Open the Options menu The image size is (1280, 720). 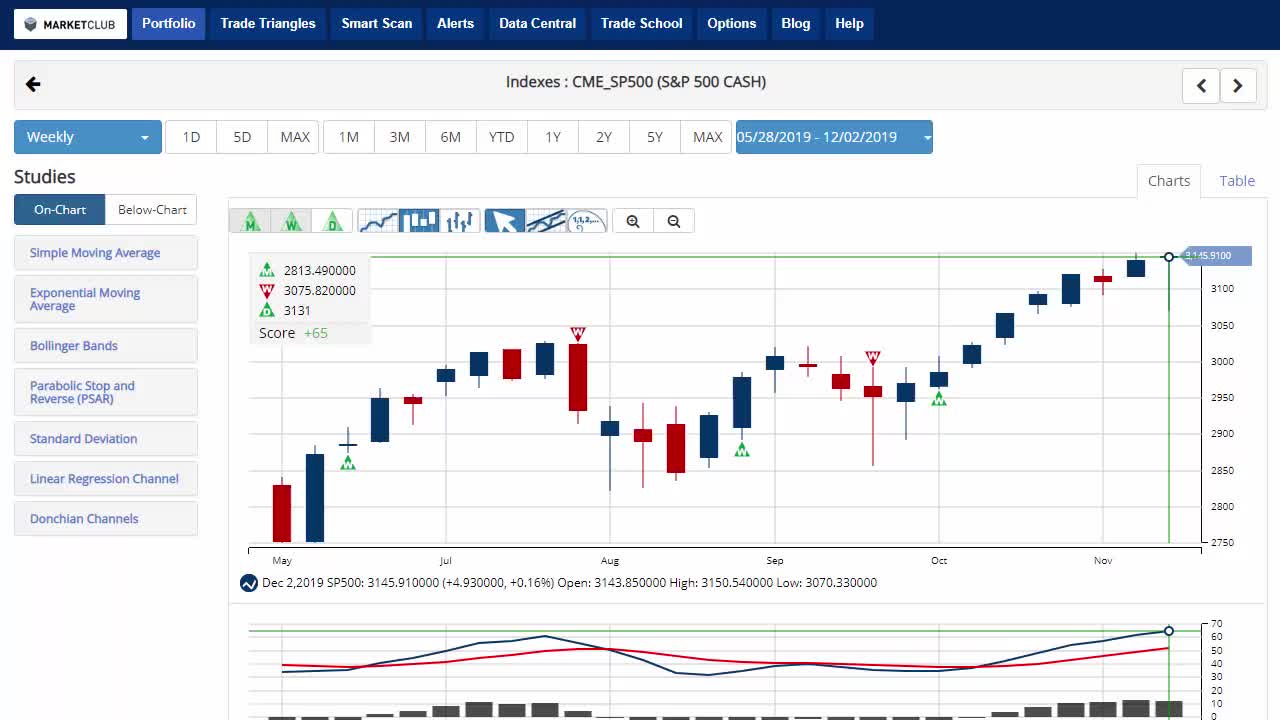(x=732, y=24)
